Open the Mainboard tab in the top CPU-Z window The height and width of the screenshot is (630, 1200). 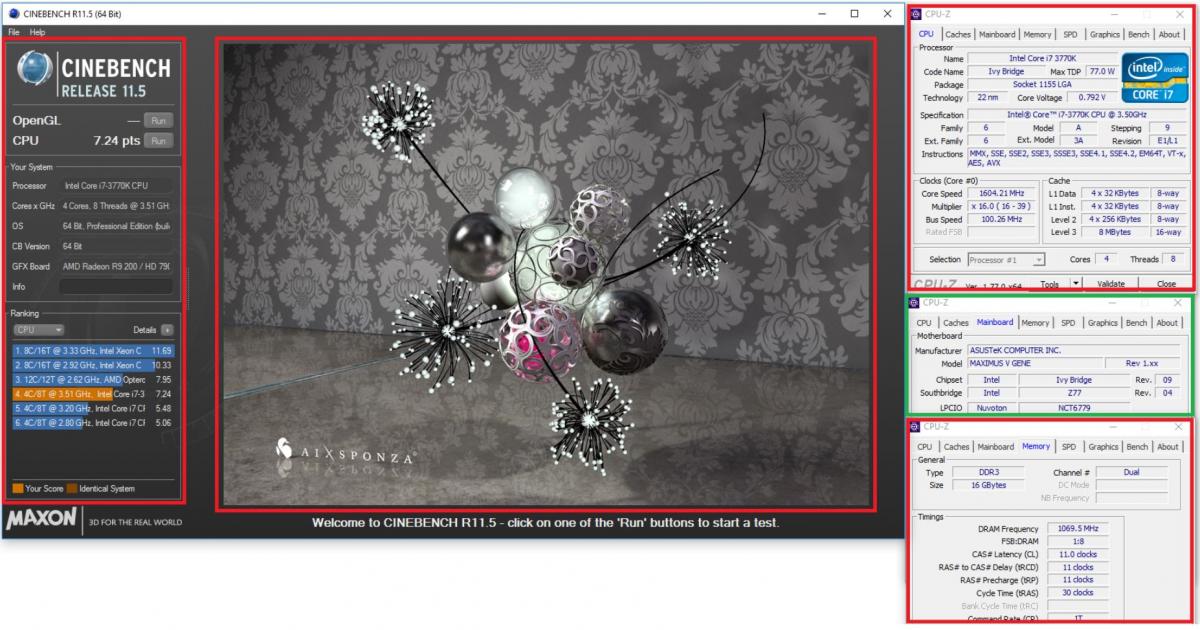(996, 34)
